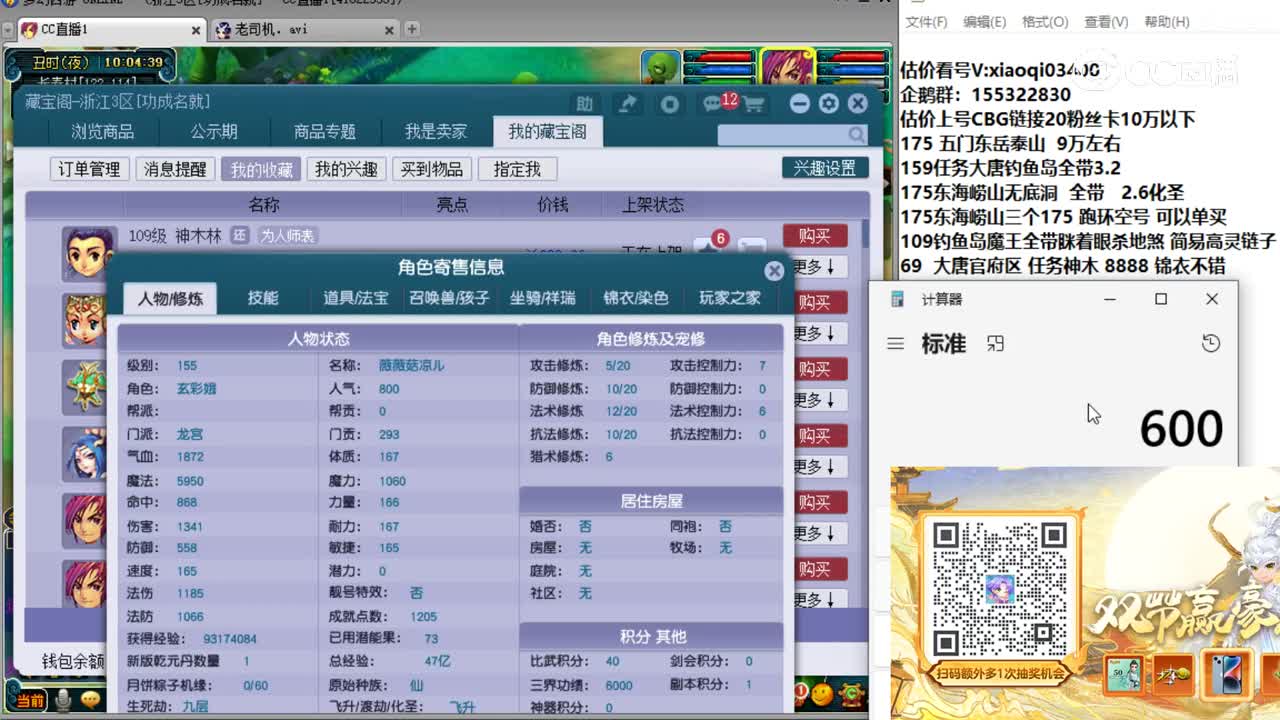
Task: Click the phone prize icon in ad banner
Action: pos(1226,673)
